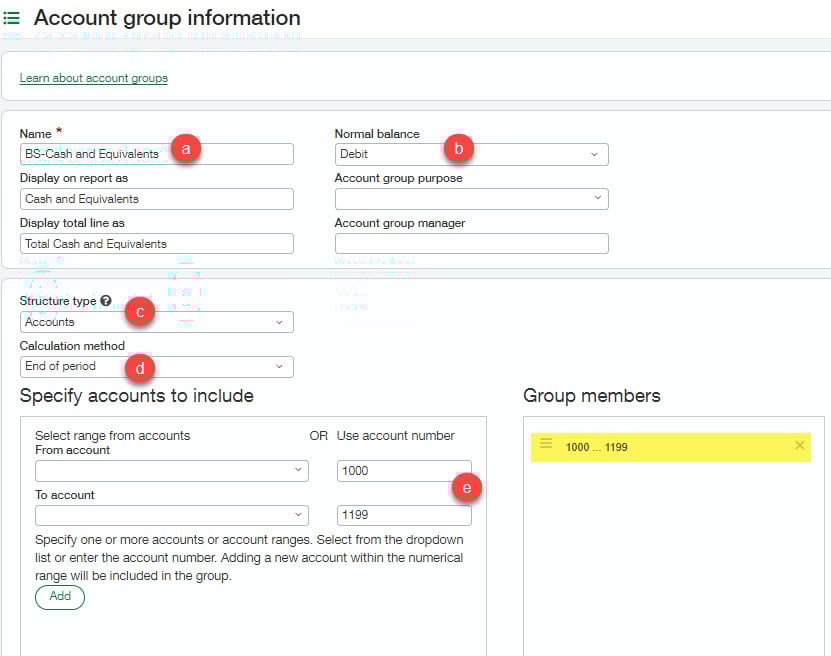Click the red marker labeled d
831x656 pixels.
(139, 368)
